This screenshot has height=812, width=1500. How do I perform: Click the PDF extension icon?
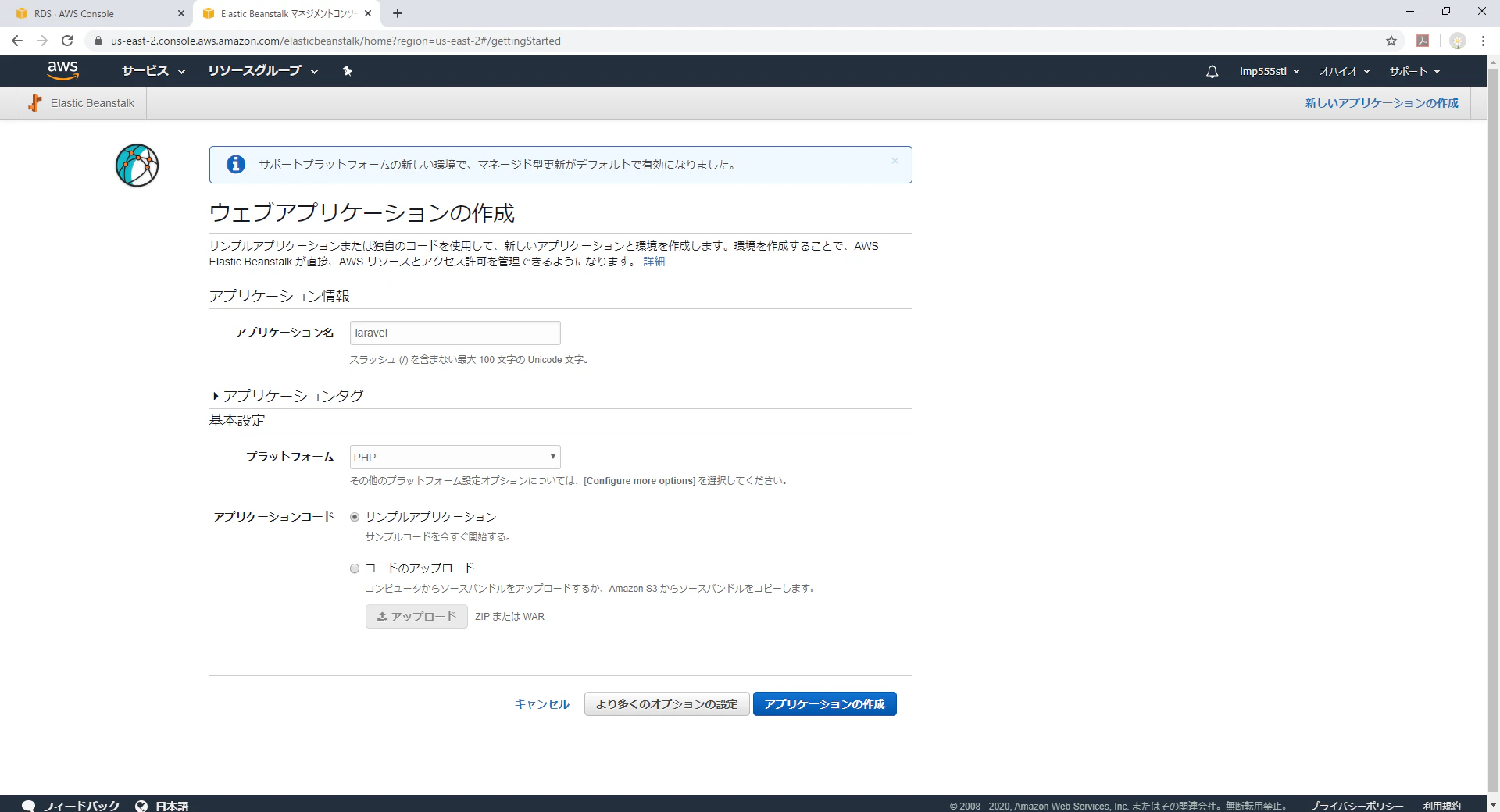(x=1423, y=41)
